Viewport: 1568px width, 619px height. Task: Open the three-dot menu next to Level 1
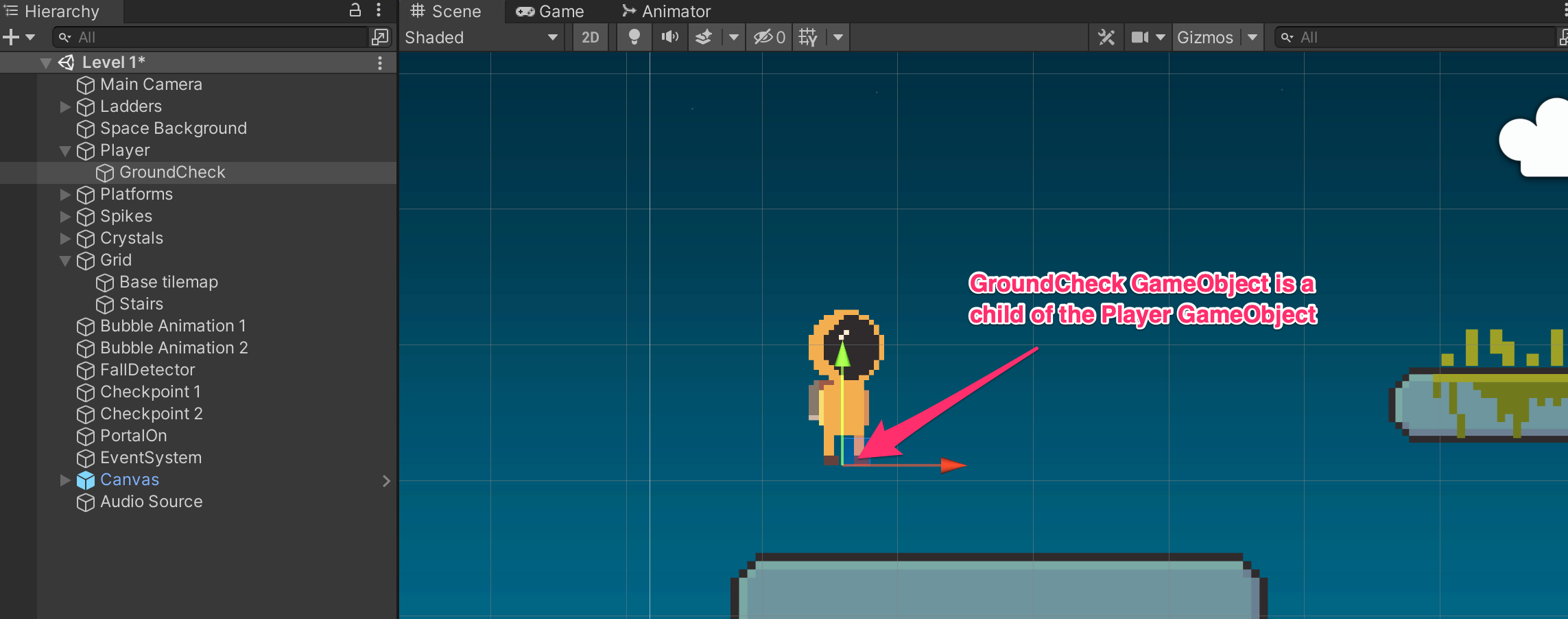pos(380,62)
